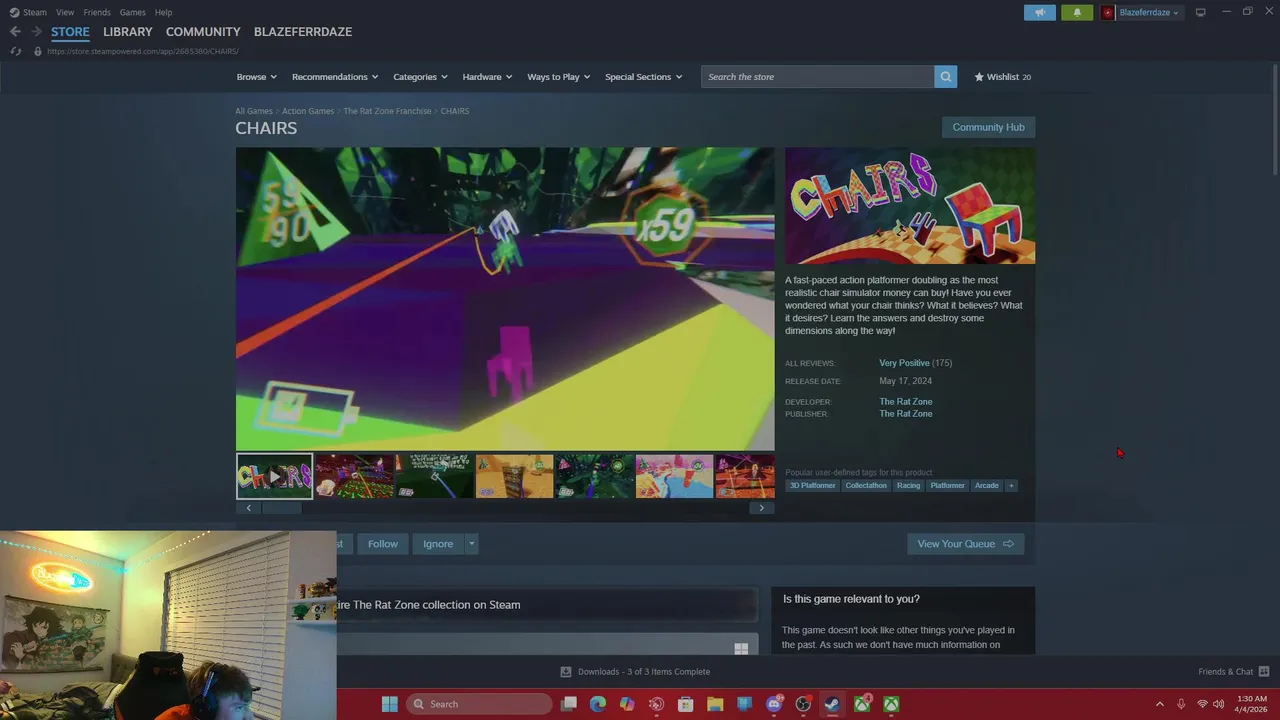Screen dimensions: 1280x720
Task: Select the pink chair screenshot thumbnail
Action: coord(674,476)
